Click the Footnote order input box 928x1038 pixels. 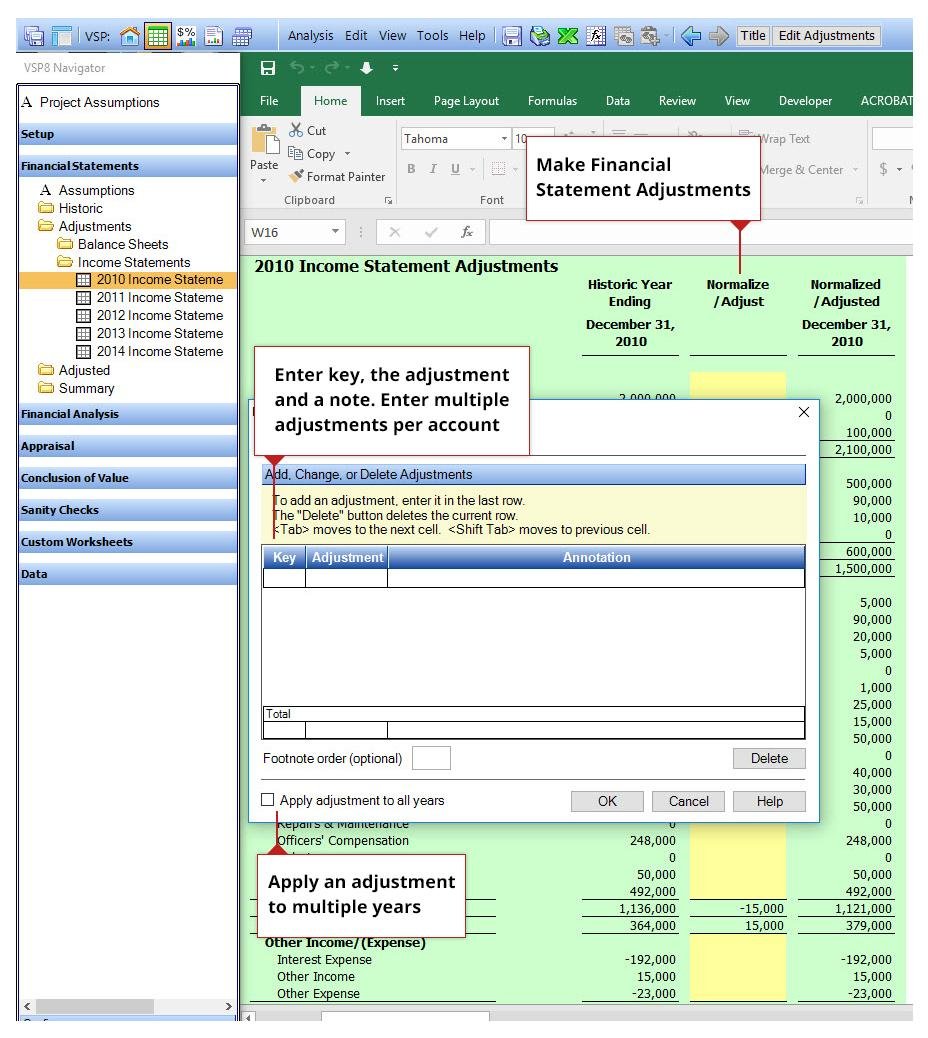431,758
